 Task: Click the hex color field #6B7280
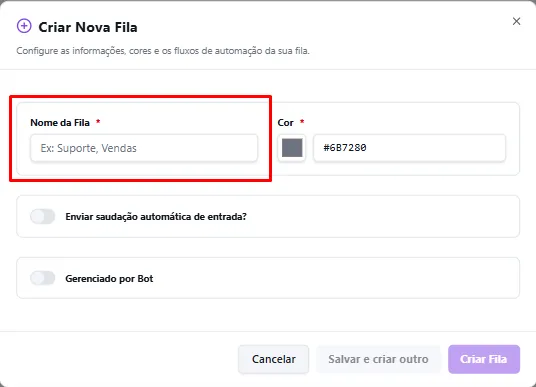409,148
